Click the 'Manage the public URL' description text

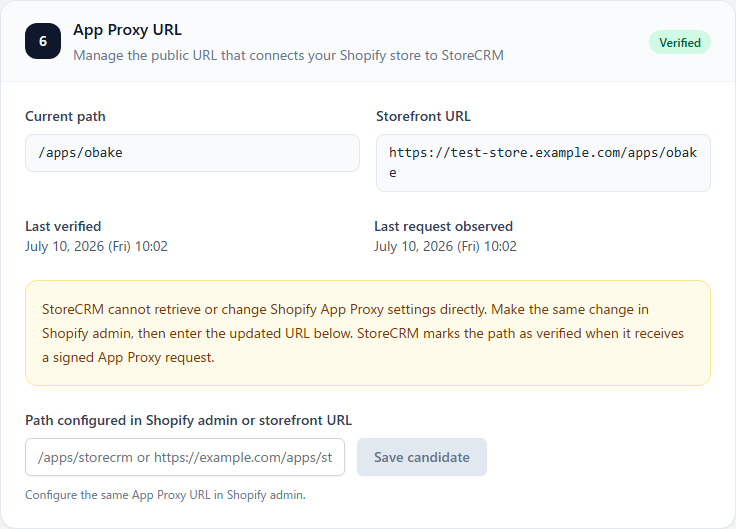pos(288,55)
